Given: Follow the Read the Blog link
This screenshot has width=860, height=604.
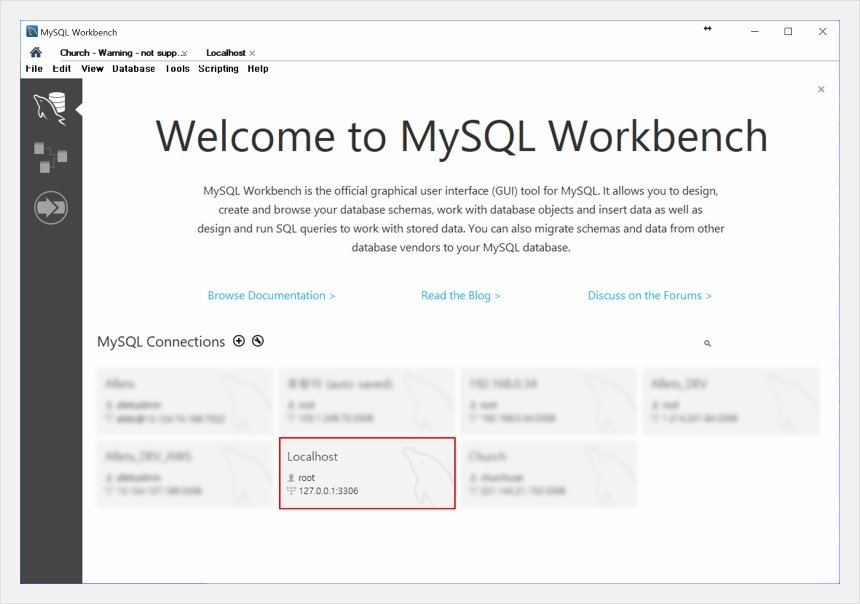Looking at the screenshot, I should (460, 295).
